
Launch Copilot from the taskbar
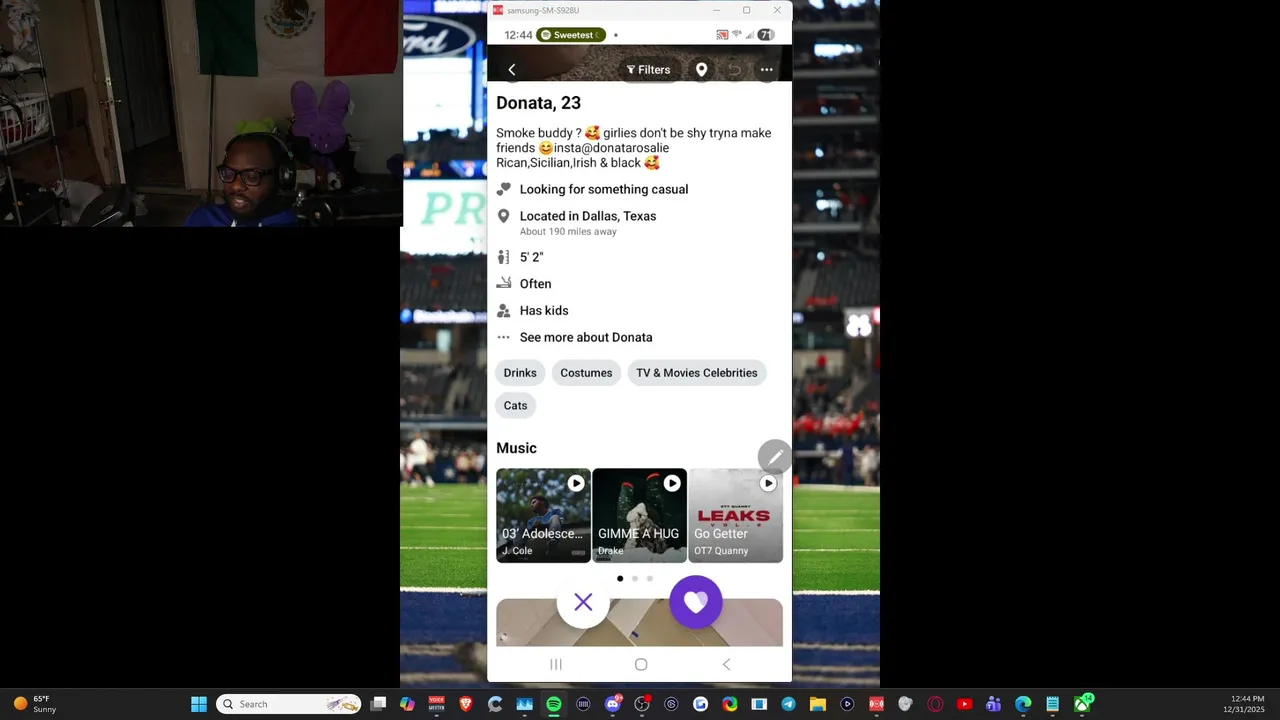[x=407, y=704]
